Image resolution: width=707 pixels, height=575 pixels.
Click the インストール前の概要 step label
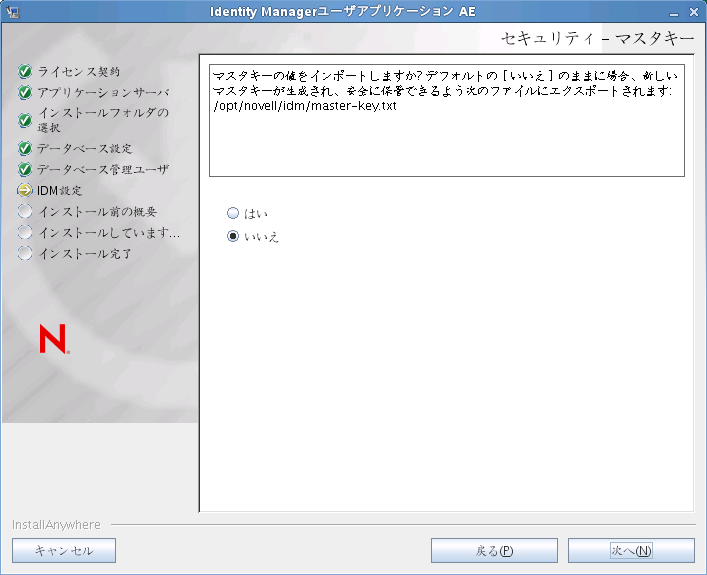pos(97,211)
